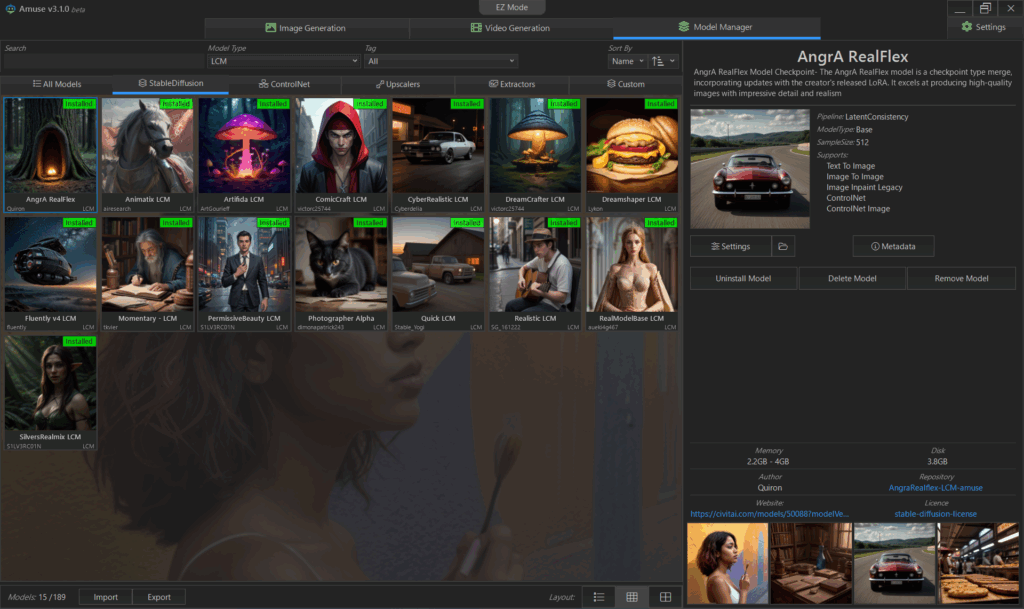
Task: Click the Amuse app logo icon
Action: tap(10, 8)
